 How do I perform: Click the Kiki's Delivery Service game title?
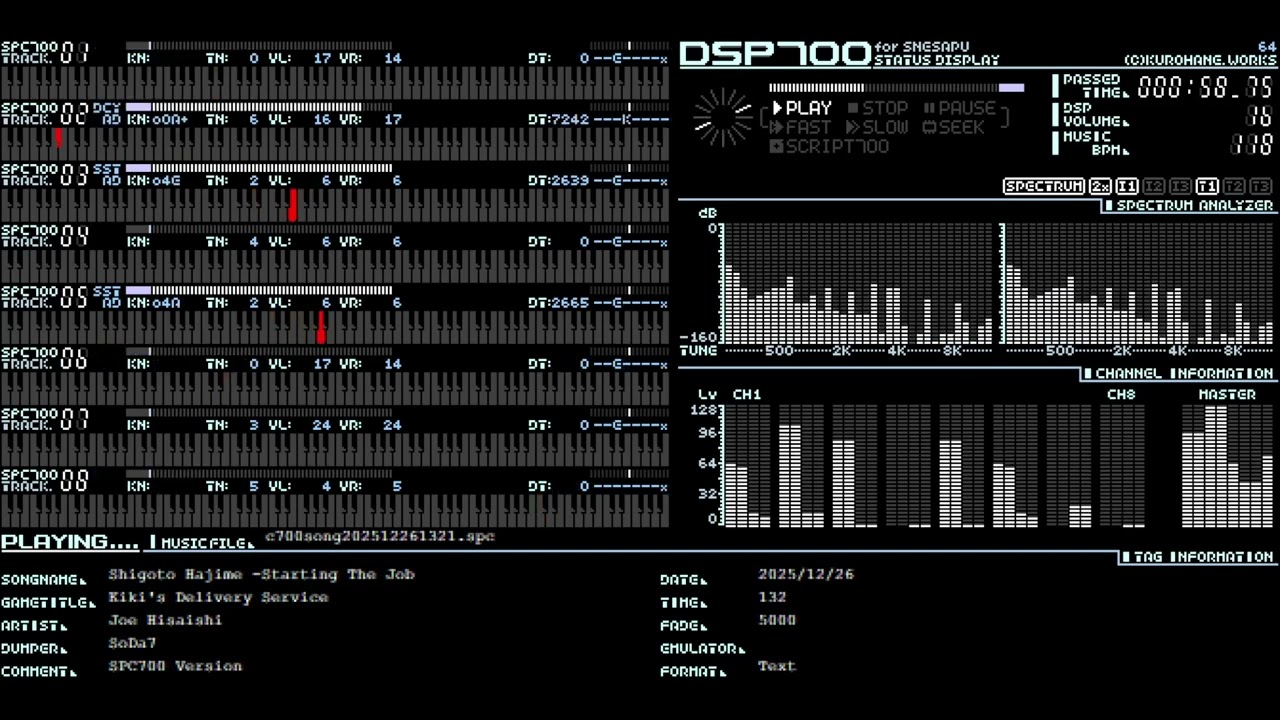[x=218, y=597]
